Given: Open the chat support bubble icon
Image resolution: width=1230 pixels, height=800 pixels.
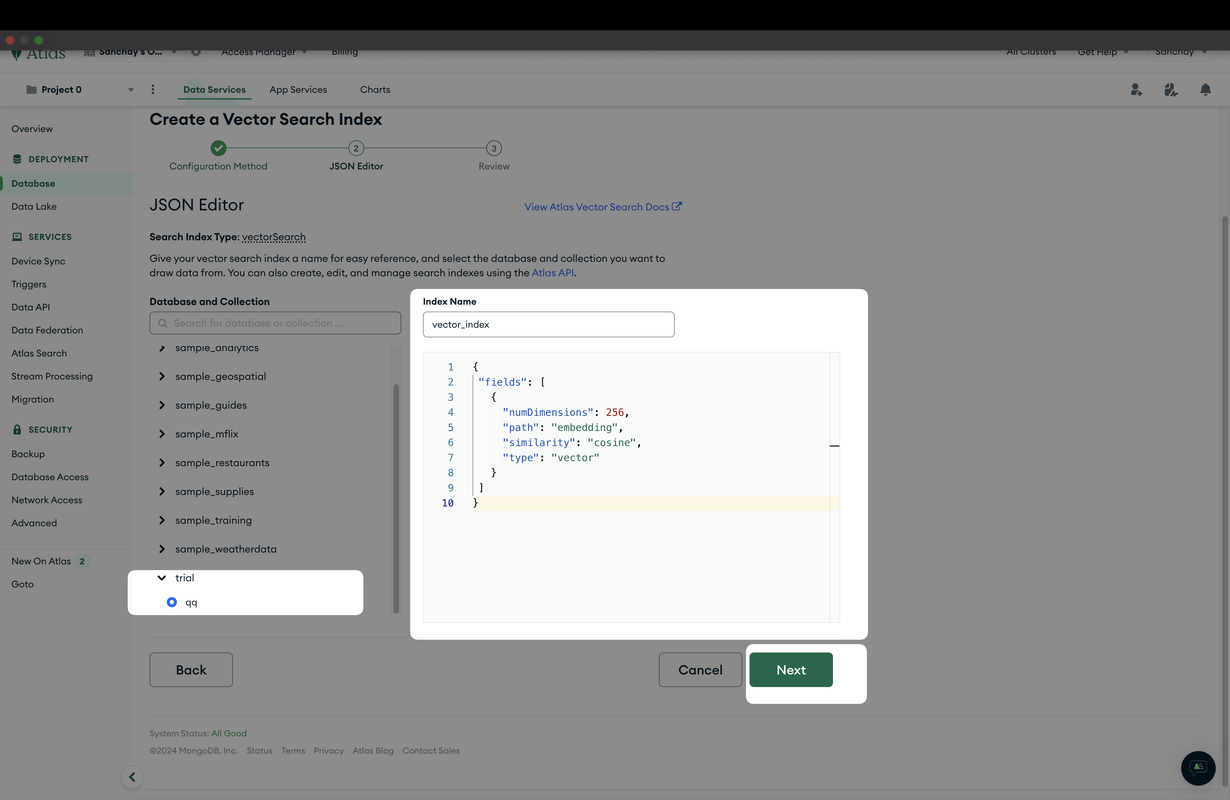Looking at the screenshot, I should pyautogui.click(x=1198, y=767).
